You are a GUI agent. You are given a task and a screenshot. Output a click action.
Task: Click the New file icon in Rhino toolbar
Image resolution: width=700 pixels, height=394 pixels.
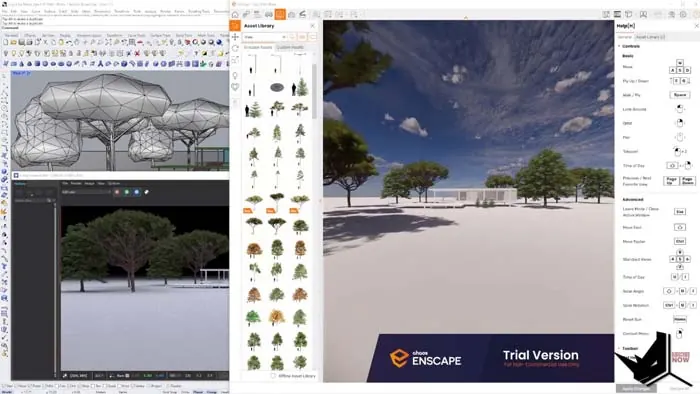pyautogui.click(x=5, y=42)
